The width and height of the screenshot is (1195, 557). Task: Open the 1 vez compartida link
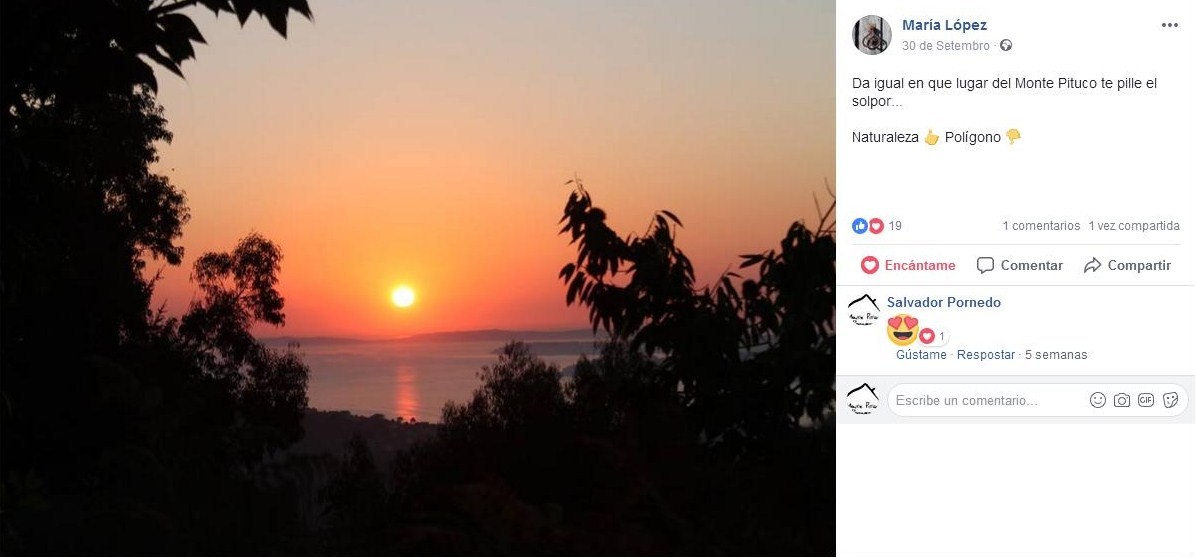[1134, 226]
